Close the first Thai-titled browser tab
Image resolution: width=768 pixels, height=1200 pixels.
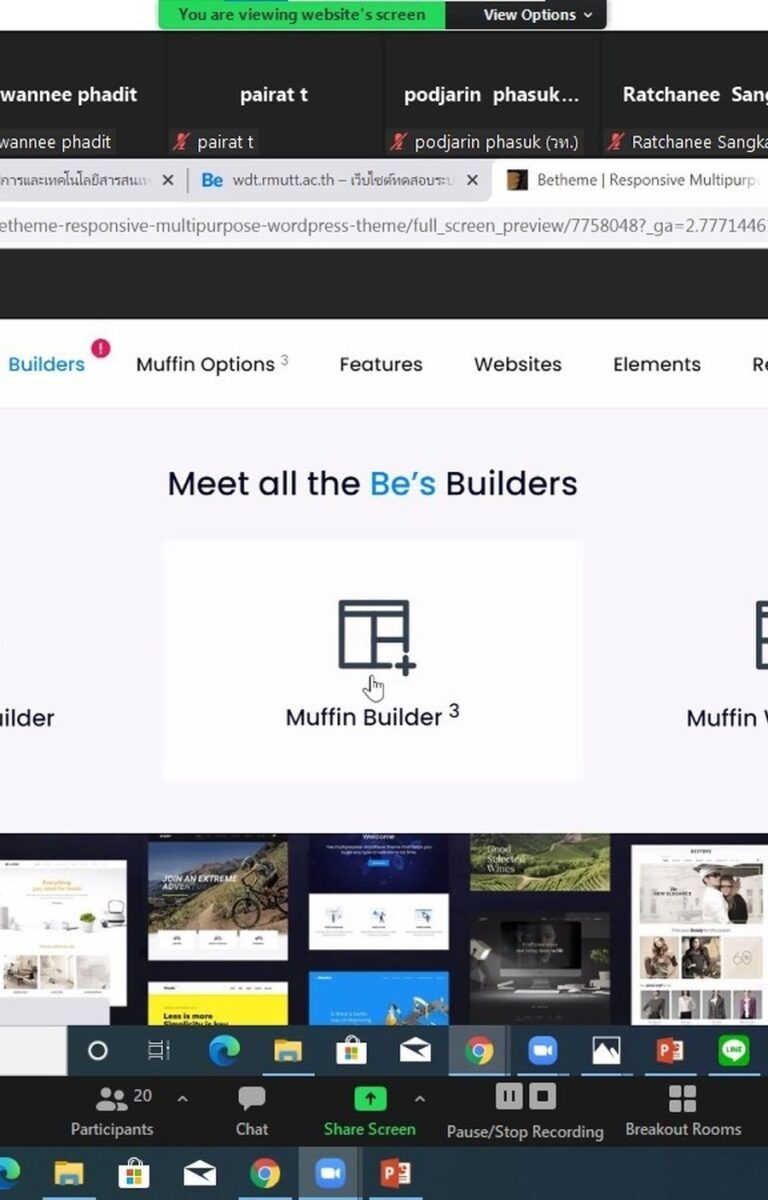click(x=167, y=180)
